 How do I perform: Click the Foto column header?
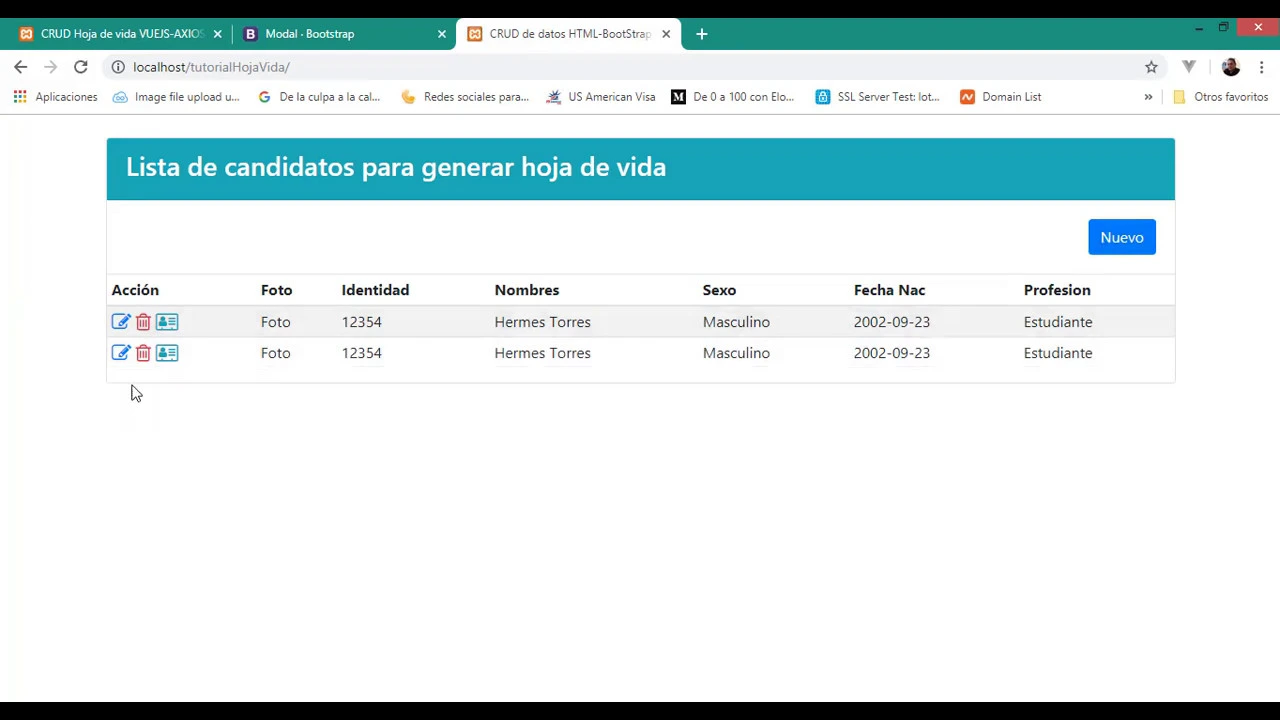[277, 290]
